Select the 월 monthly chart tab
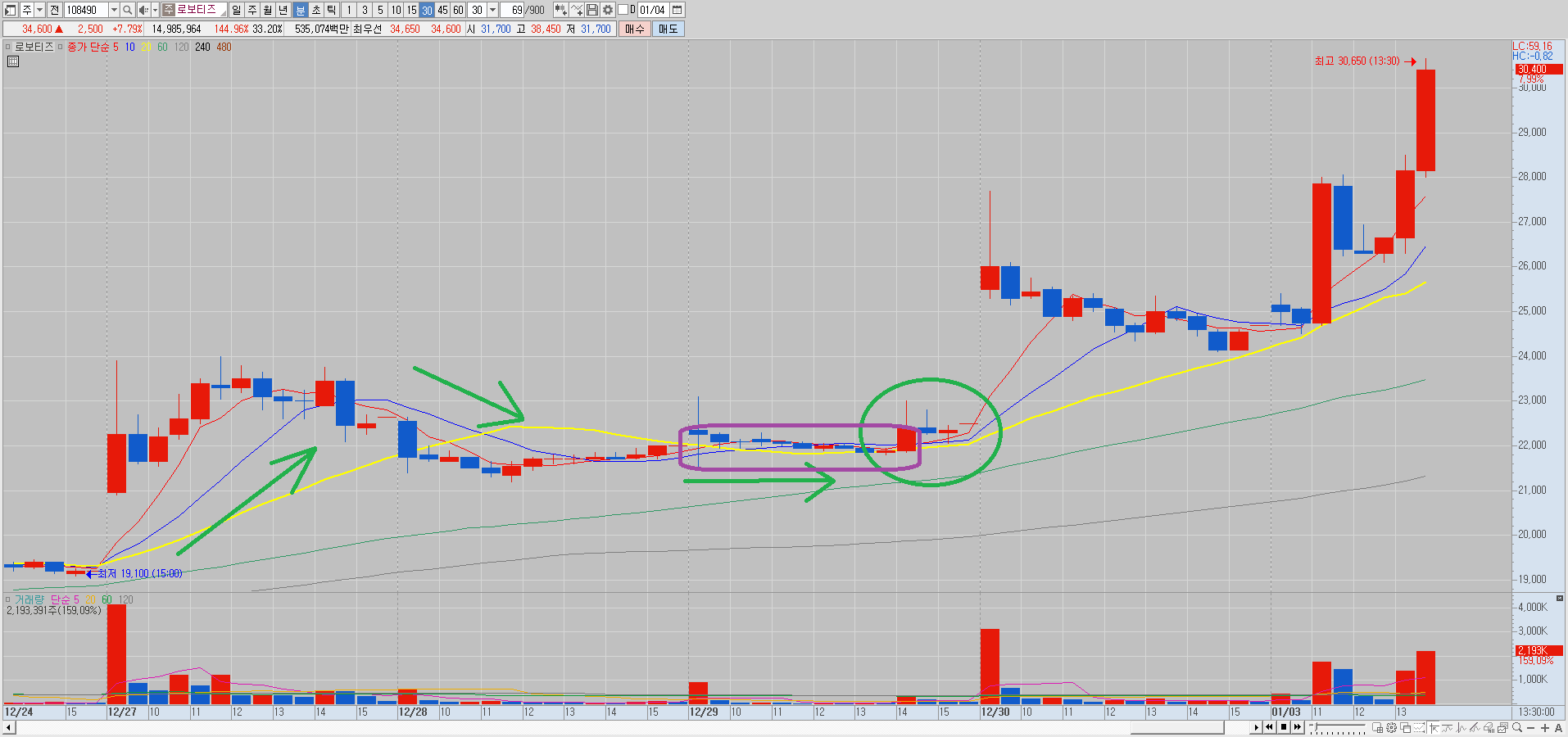This screenshot has height=737, width=1568. [268, 10]
